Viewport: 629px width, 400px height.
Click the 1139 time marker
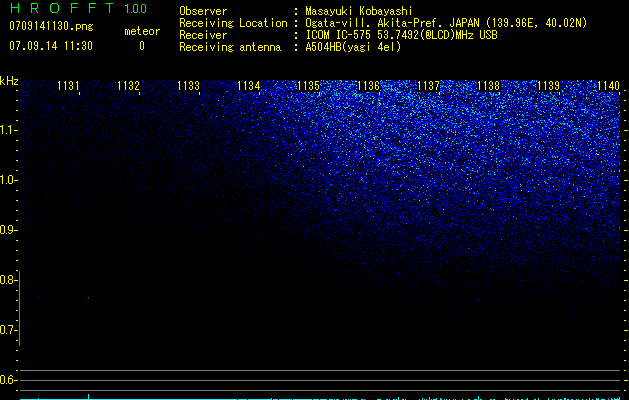tap(548, 85)
